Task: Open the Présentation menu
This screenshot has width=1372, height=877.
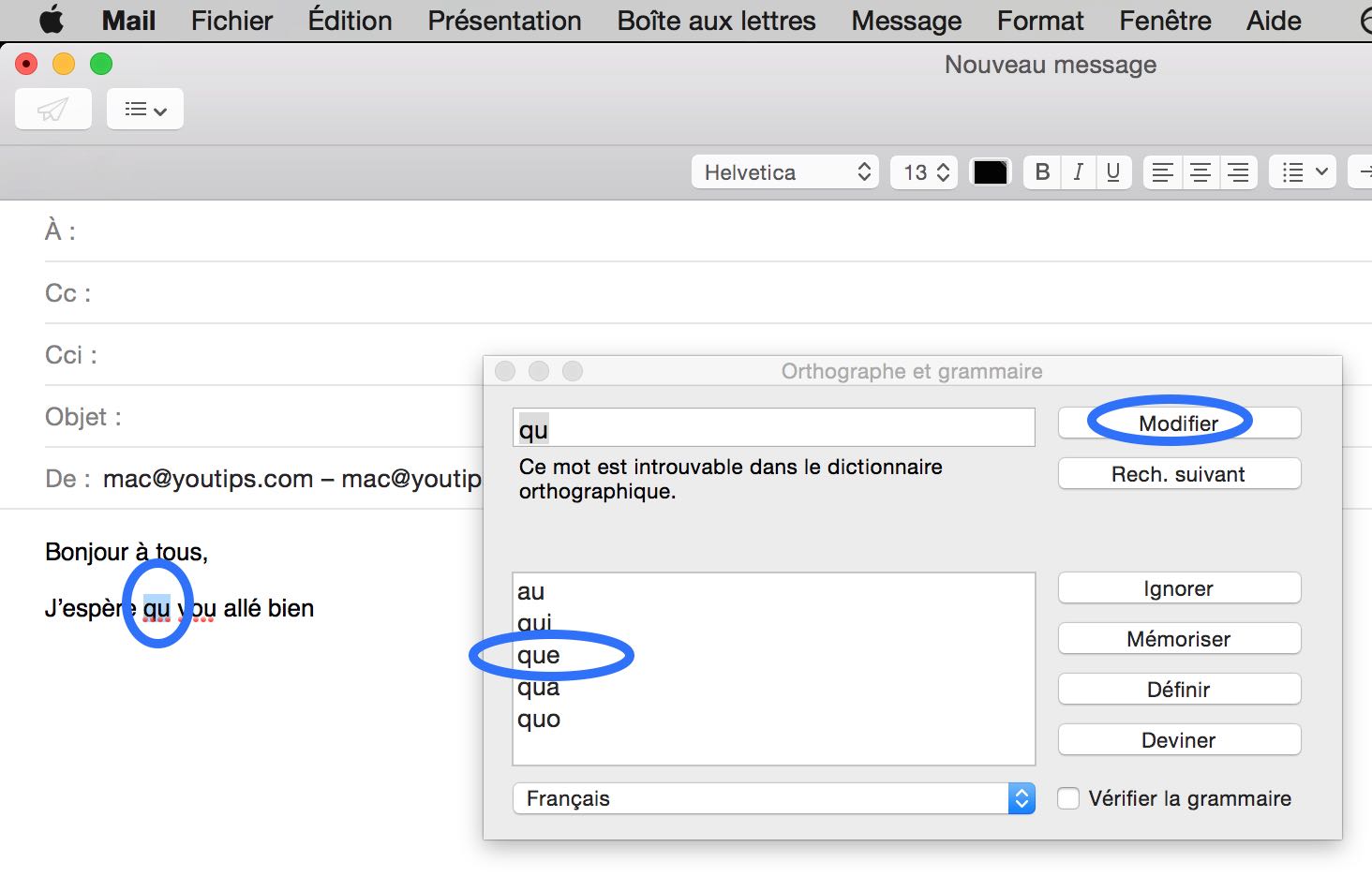Action: pos(504,21)
